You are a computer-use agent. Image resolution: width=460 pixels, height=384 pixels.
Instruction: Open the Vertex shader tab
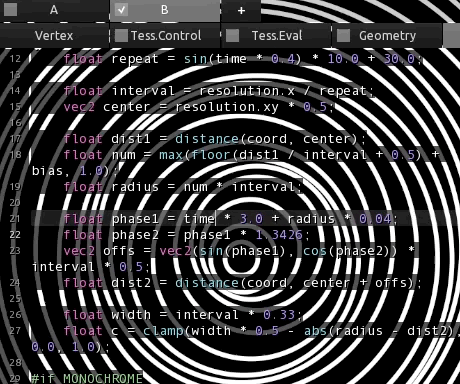pyautogui.click(x=54, y=35)
